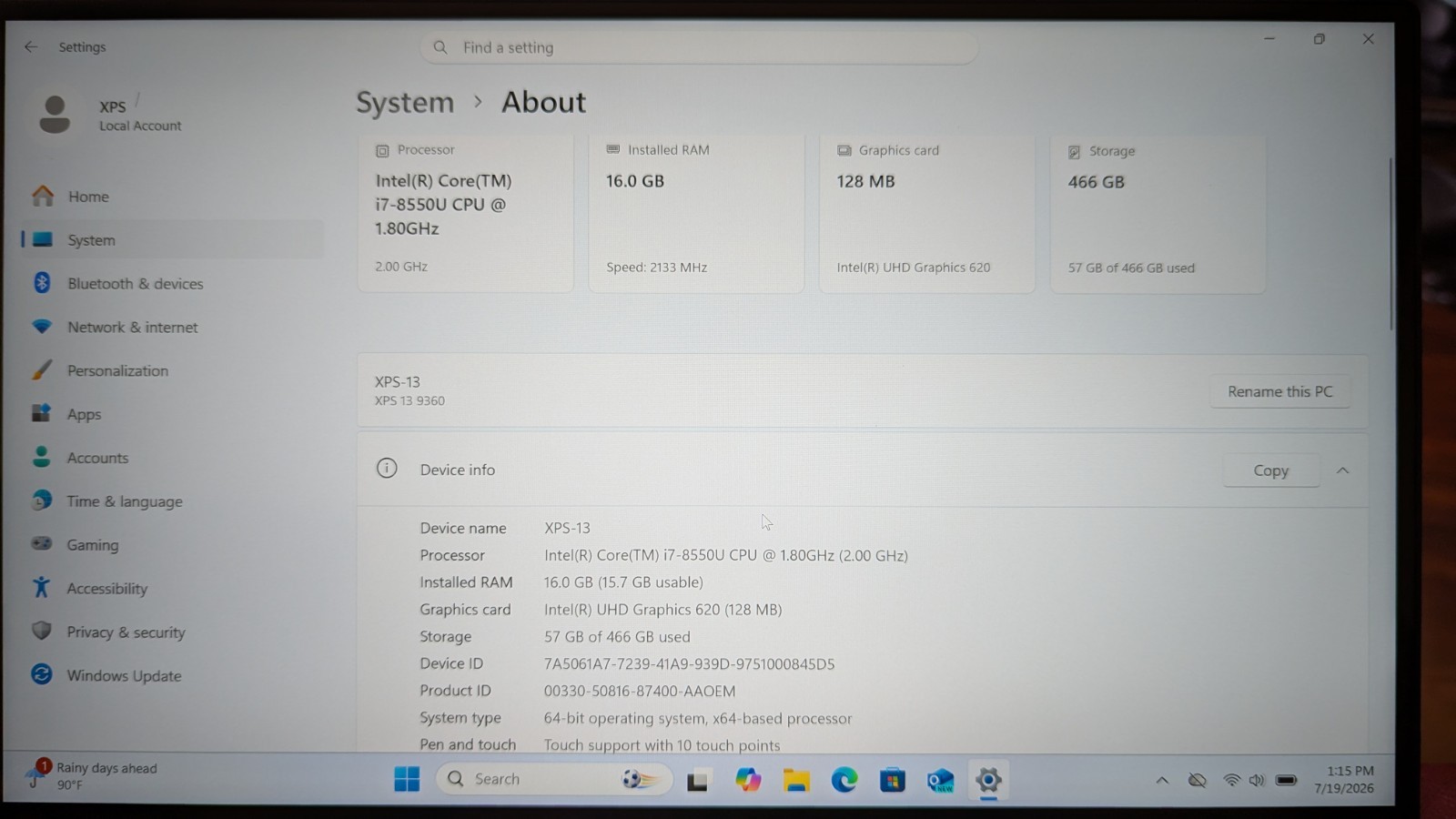This screenshot has width=1456, height=819.
Task: Click the volume speaker tray icon
Action: (1257, 780)
